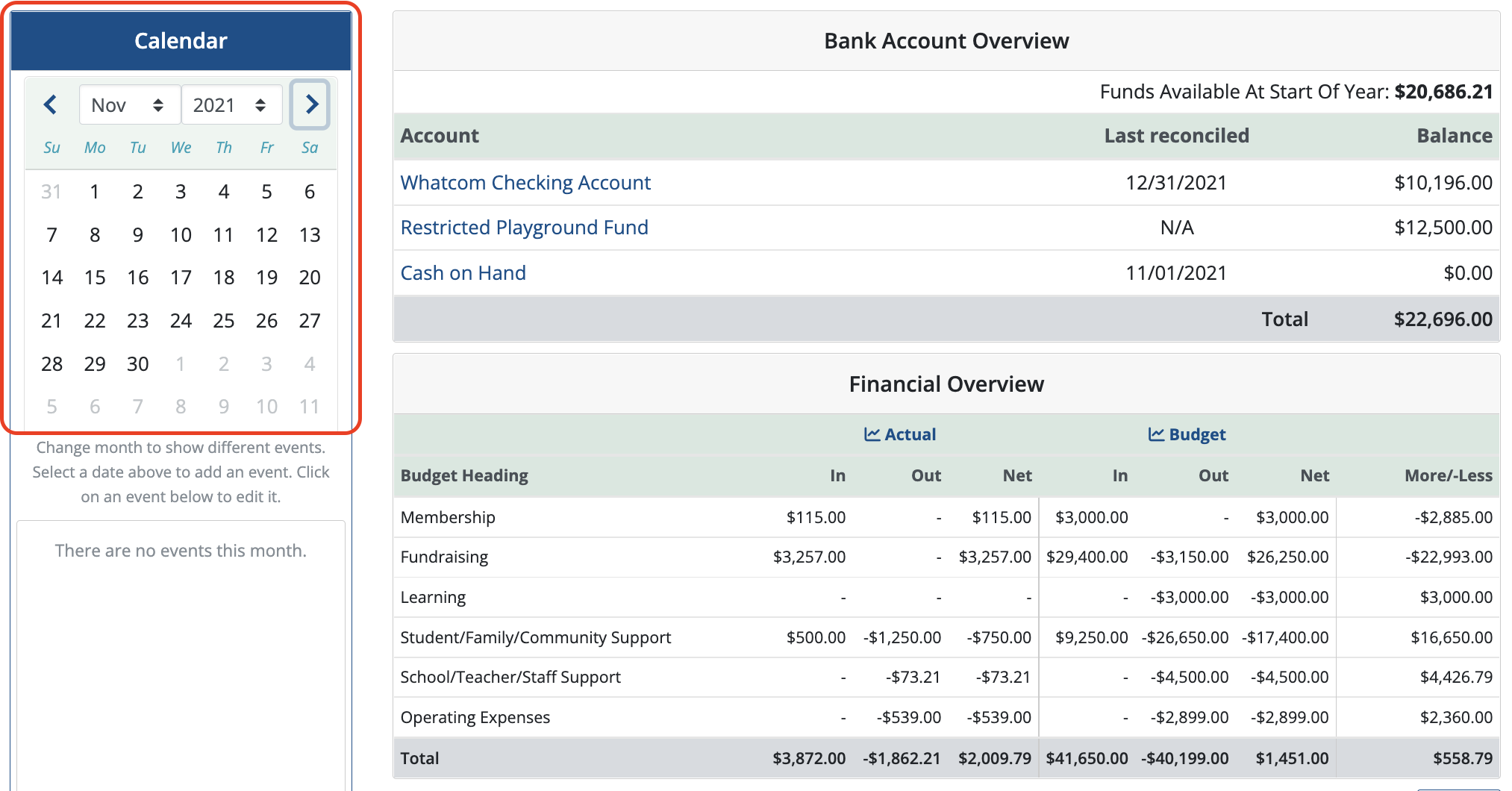Image resolution: width=1512 pixels, height=791 pixels.
Task: Click the $22,696.00 total balance
Action: [x=1443, y=319]
